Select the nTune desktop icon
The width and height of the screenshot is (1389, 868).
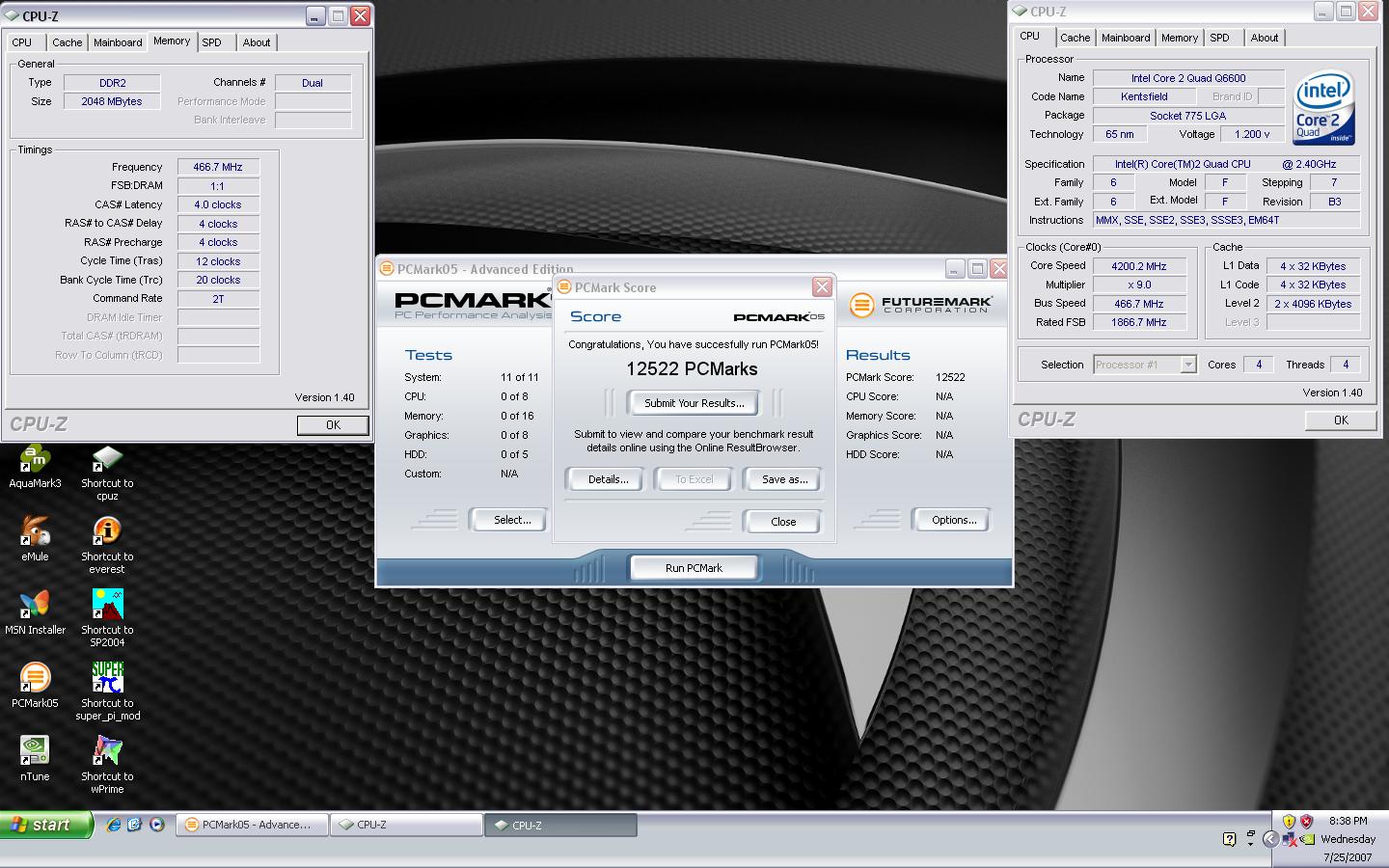tap(35, 760)
